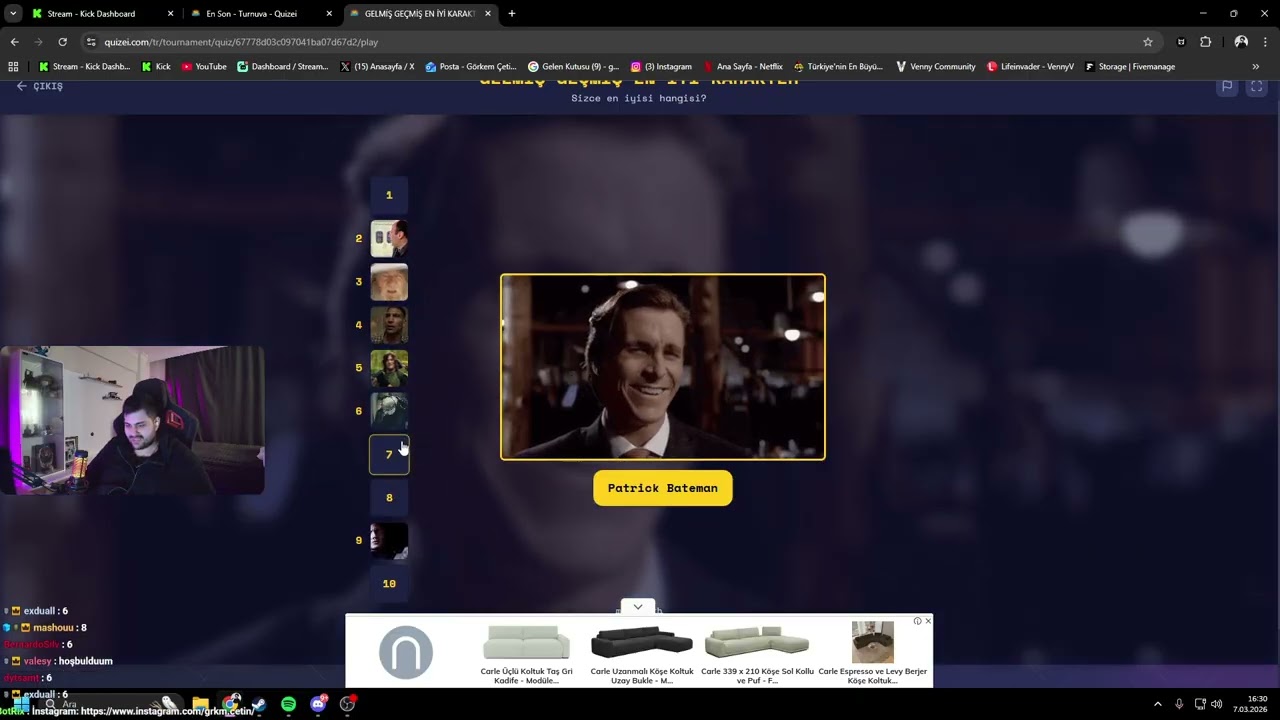Select the rank 3 character thumbnail
Screen dimensions: 1280x720
[x=389, y=282]
